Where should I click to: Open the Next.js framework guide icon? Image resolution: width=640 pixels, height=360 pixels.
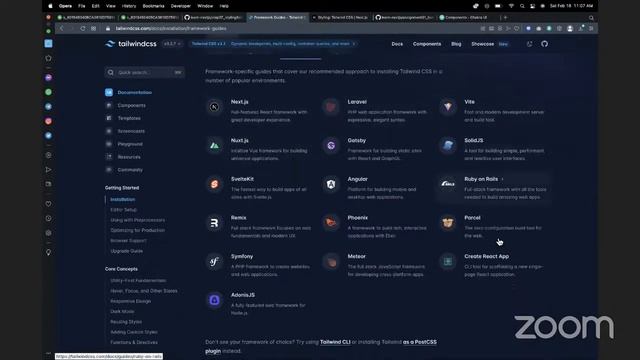[214, 107]
